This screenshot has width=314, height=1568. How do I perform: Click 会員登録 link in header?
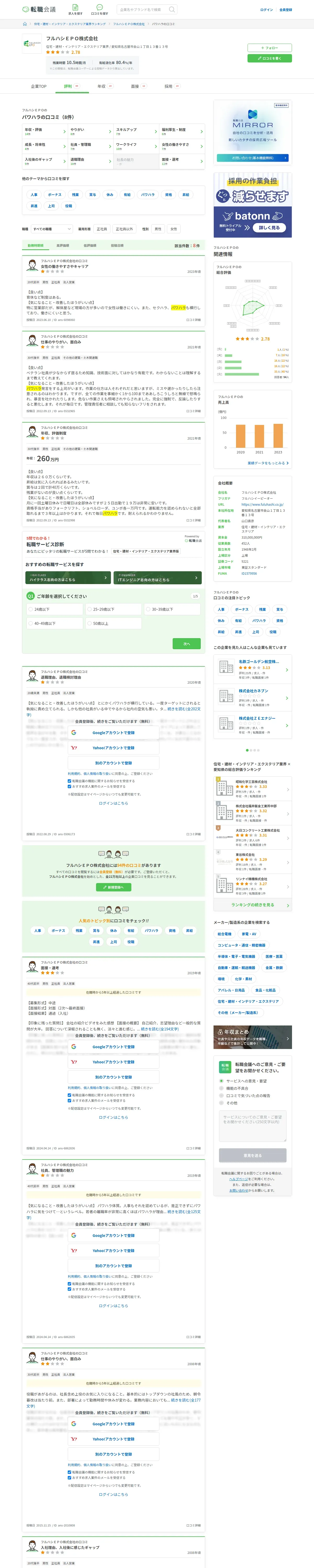pos(285,10)
